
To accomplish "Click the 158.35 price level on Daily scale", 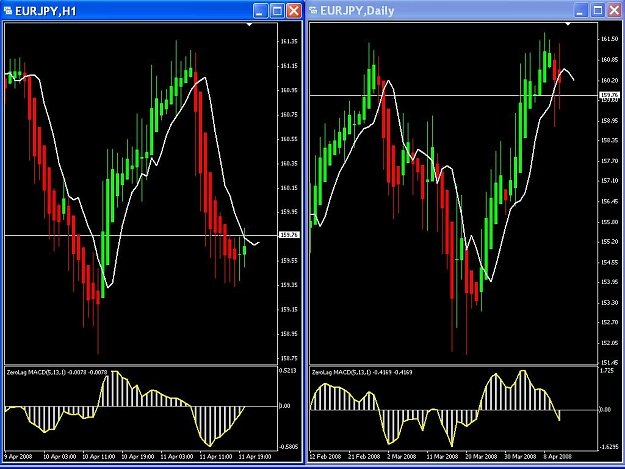I will 609,141.
